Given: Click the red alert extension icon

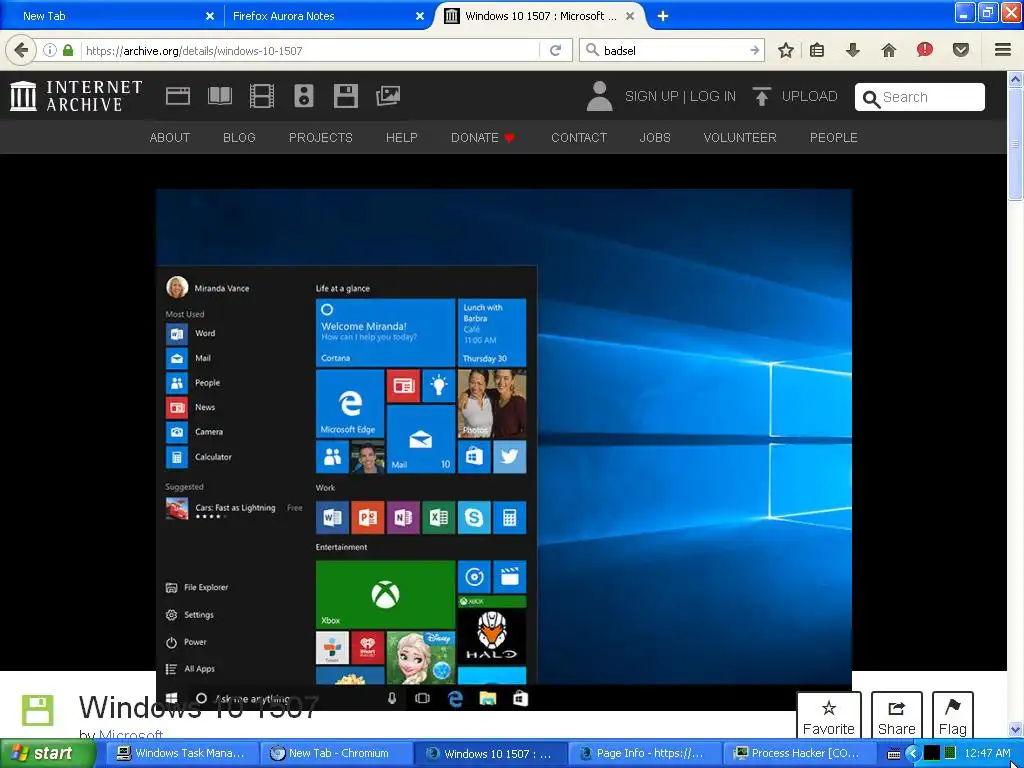Looking at the screenshot, I should click(924, 50).
